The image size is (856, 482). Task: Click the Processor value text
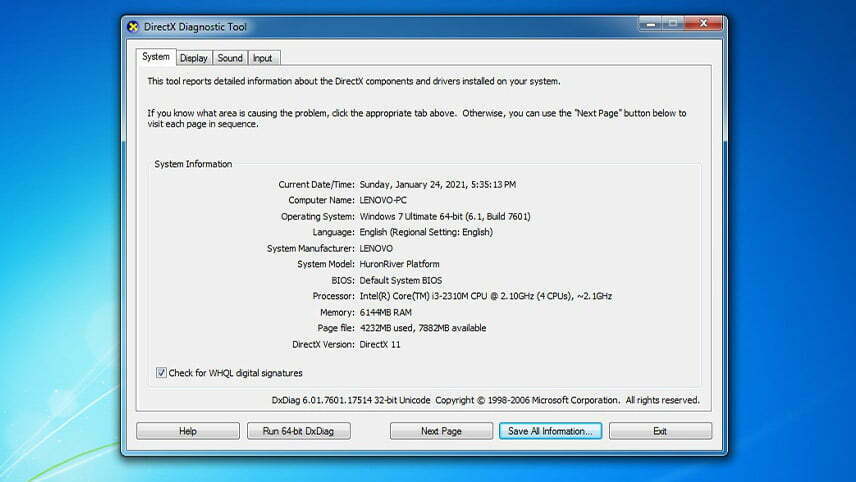point(485,296)
